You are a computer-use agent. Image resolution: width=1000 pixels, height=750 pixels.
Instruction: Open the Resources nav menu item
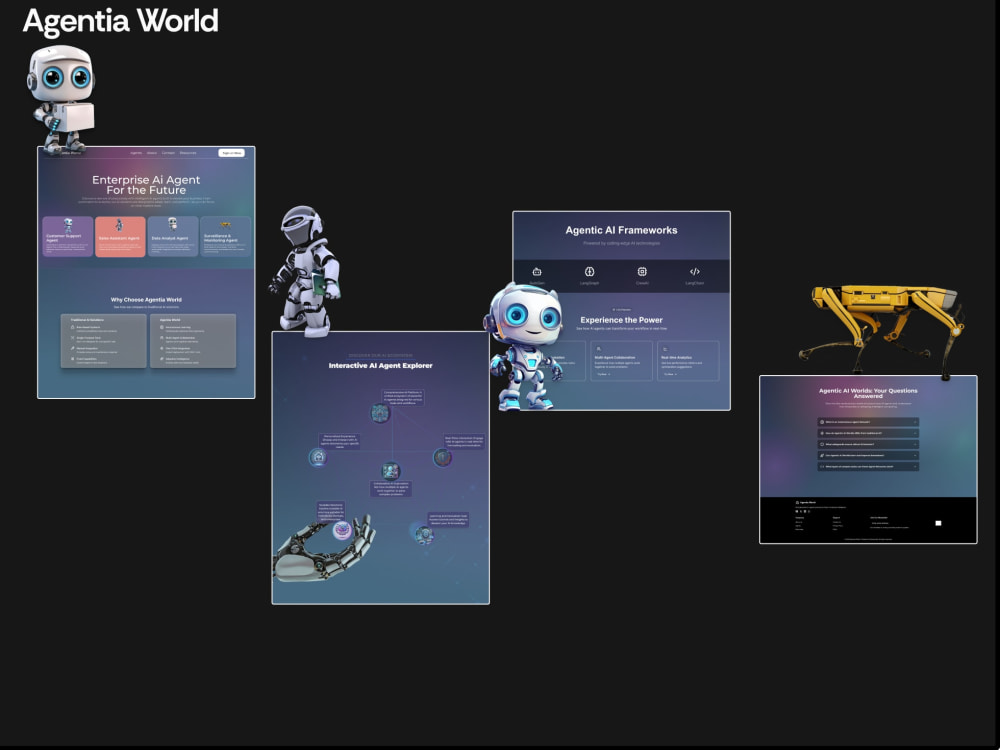(x=188, y=153)
